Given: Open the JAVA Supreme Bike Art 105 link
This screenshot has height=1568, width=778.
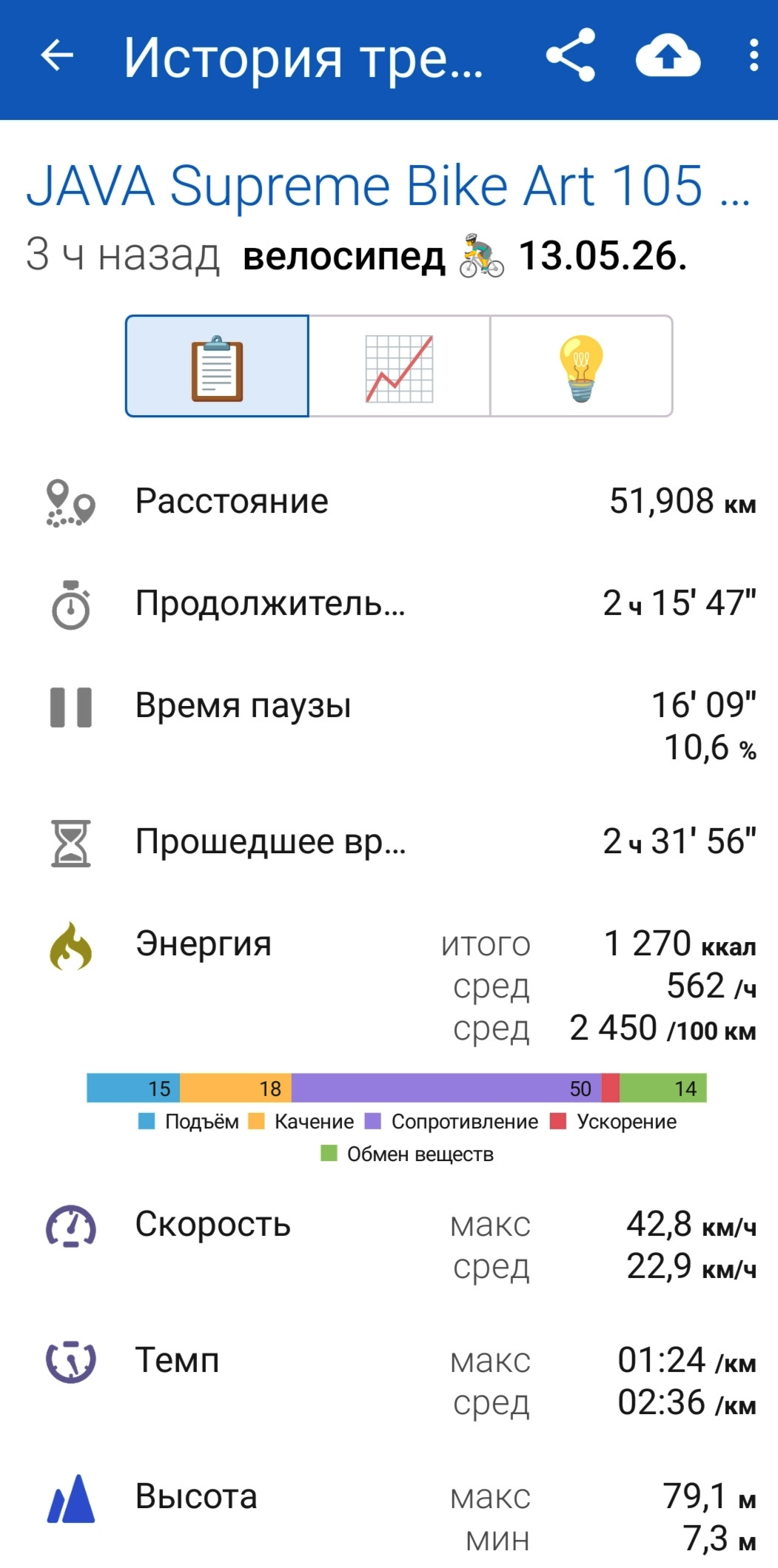Looking at the screenshot, I should (x=388, y=185).
